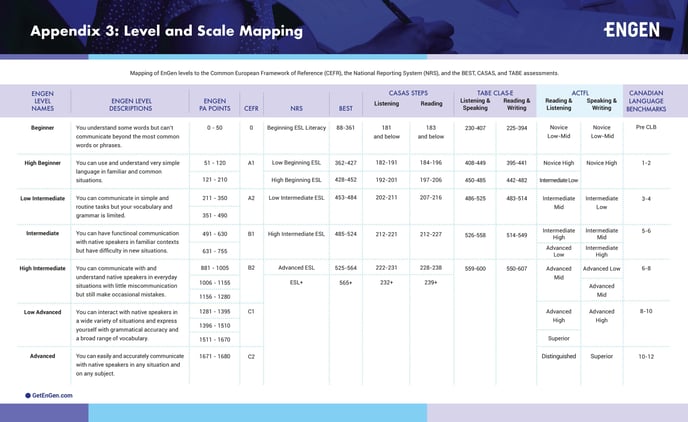Viewport: 688px width, 422px height.
Task: Click the '0 - 50' PA points cell
Action: [215, 128]
